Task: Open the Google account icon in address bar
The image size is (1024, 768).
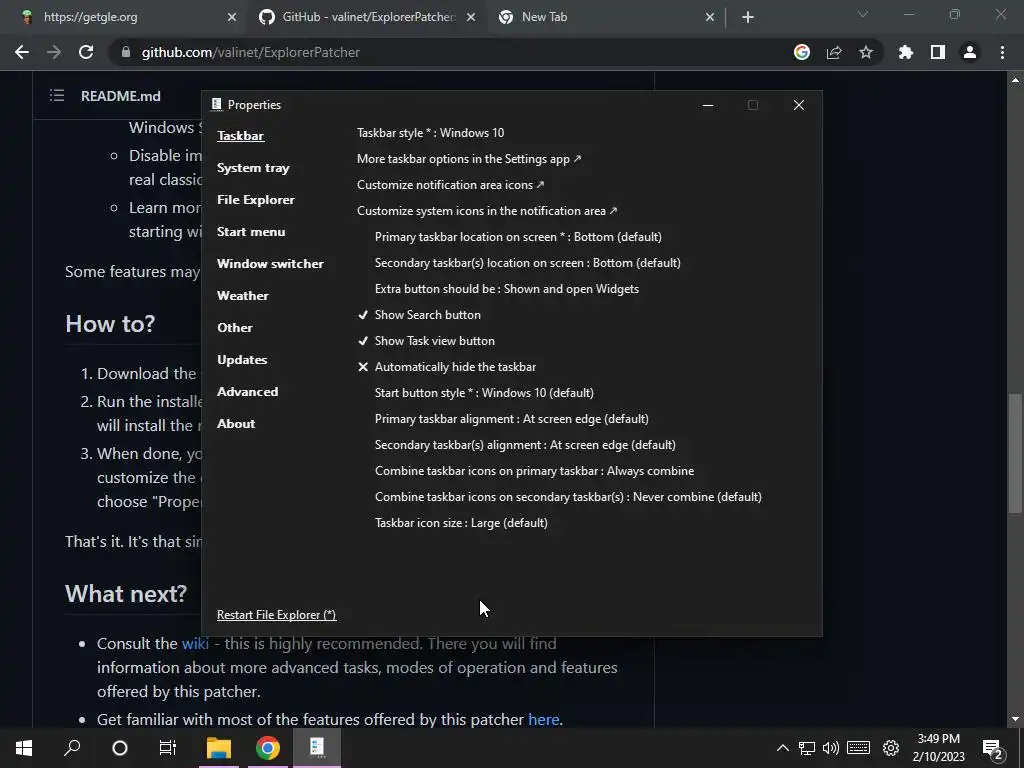Action: point(802,52)
